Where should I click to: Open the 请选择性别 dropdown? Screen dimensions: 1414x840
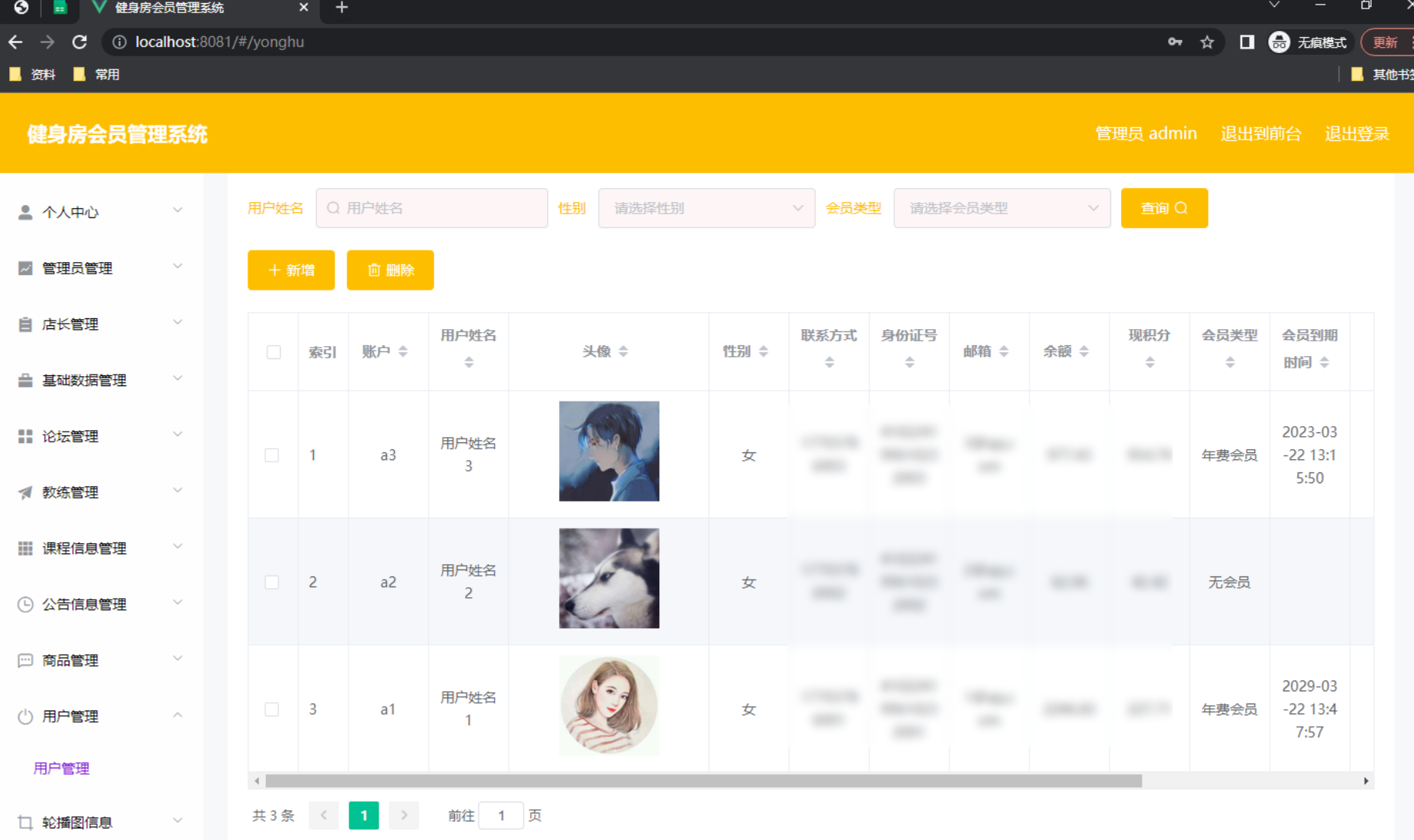point(706,208)
